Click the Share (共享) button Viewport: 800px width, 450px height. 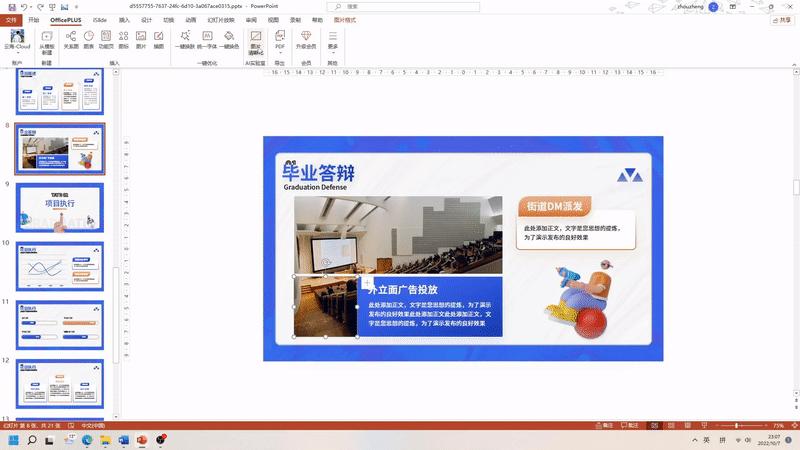coord(782,20)
